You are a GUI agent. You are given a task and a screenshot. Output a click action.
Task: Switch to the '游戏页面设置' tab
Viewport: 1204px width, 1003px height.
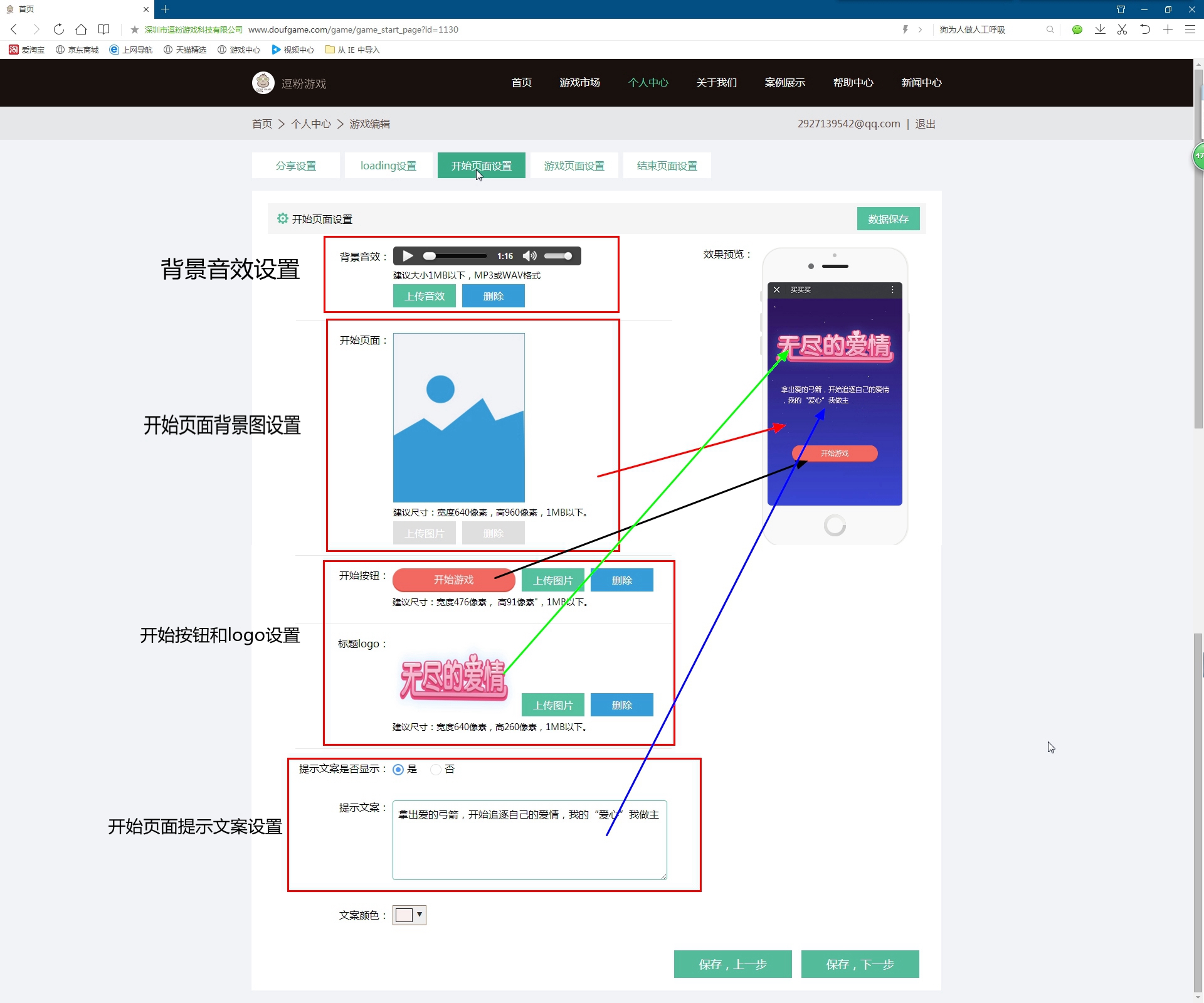click(x=574, y=166)
